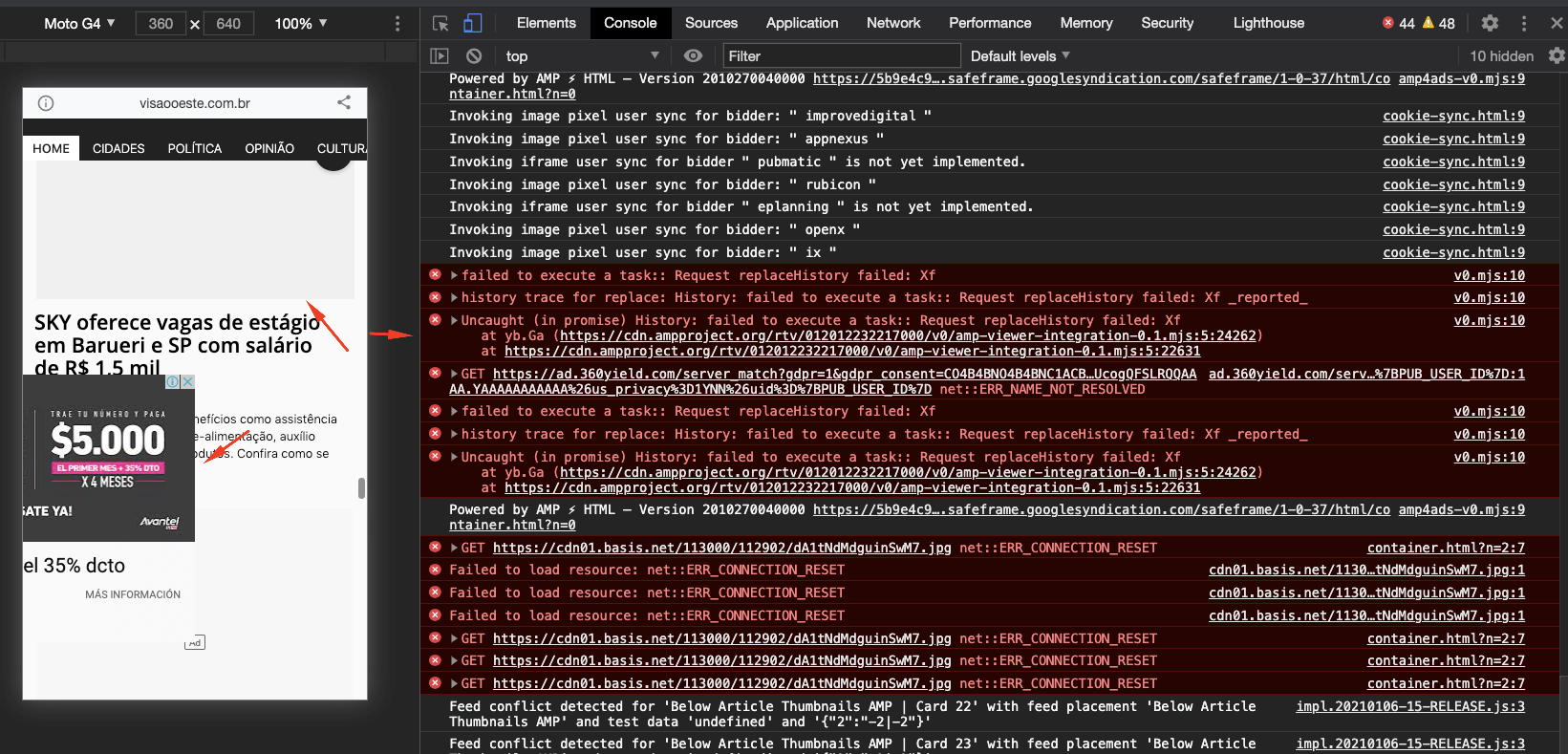
Task: Expand first 'Uncaught (in promise)' error
Action: tap(455, 321)
